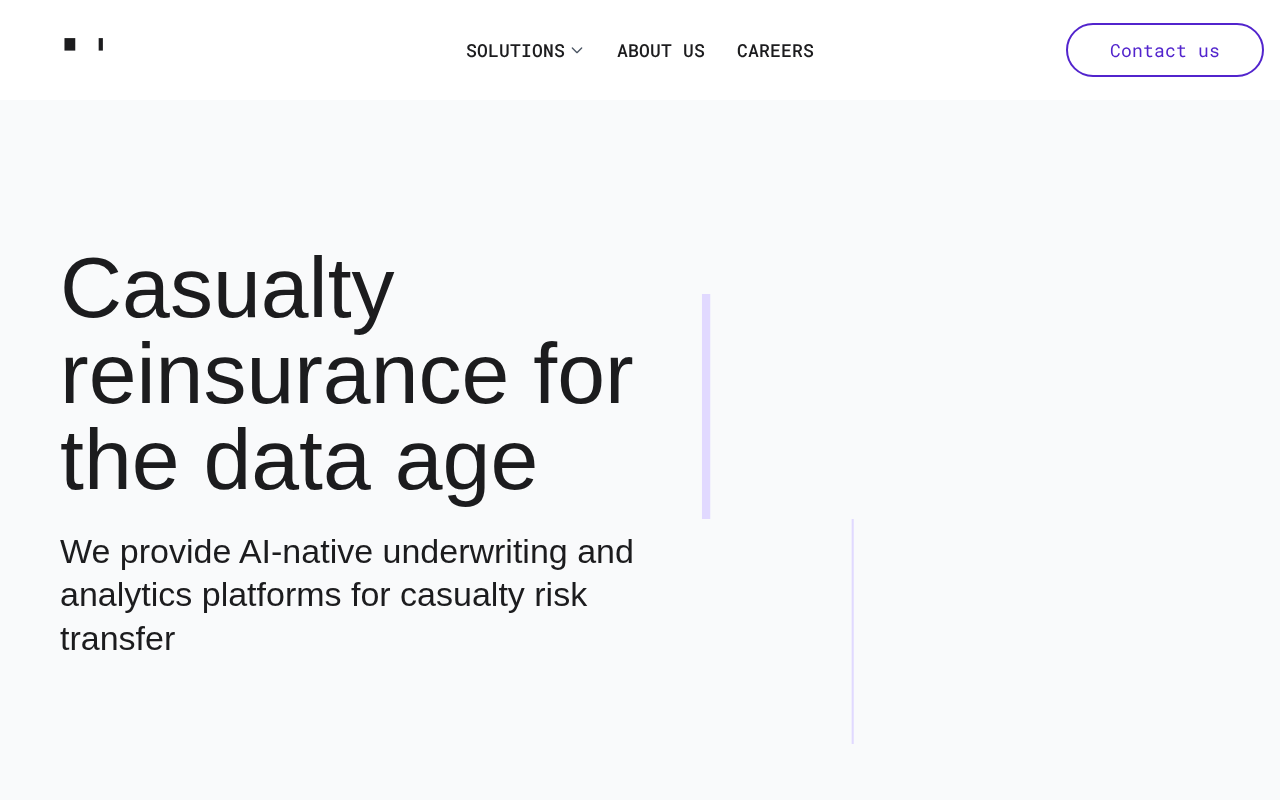Click the word "for" in the headline
Screen dimensions: 1280x800
pyautogui.click(x=583, y=374)
